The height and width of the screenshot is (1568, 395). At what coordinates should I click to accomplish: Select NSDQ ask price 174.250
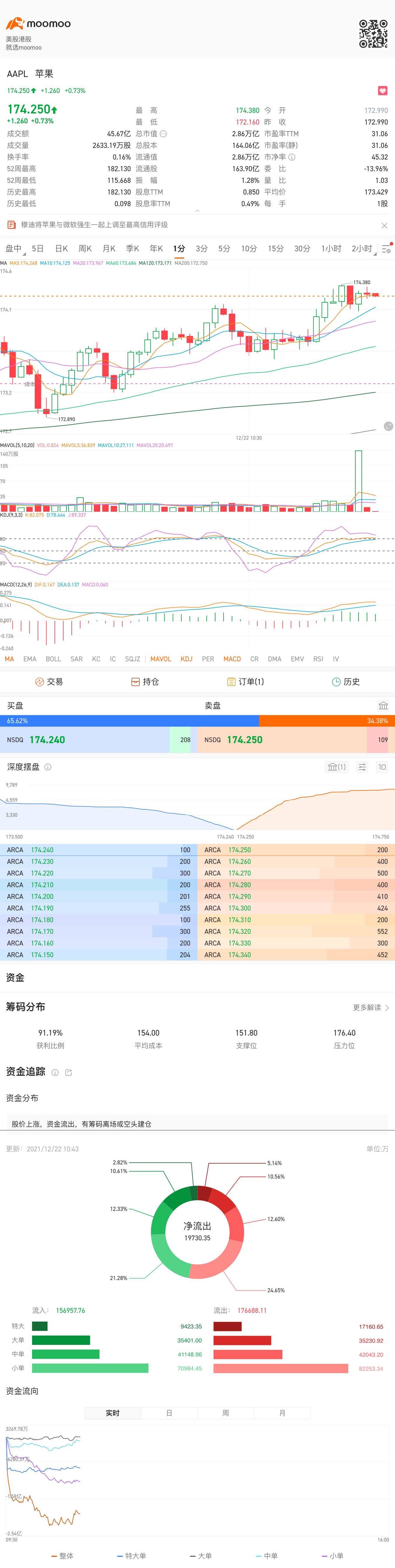[x=245, y=740]
